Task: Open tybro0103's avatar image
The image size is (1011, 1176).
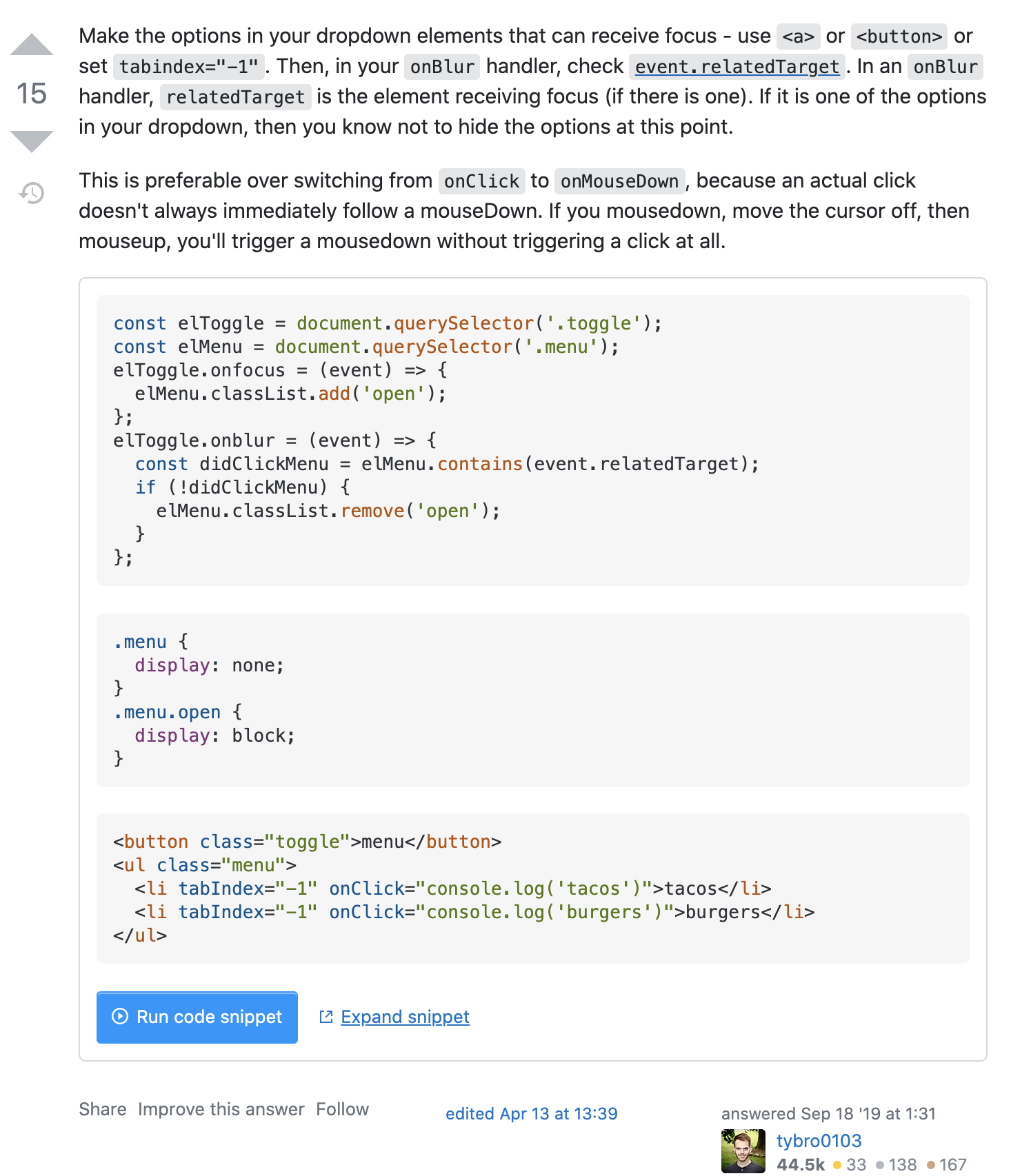Action: coord(743,1150)
